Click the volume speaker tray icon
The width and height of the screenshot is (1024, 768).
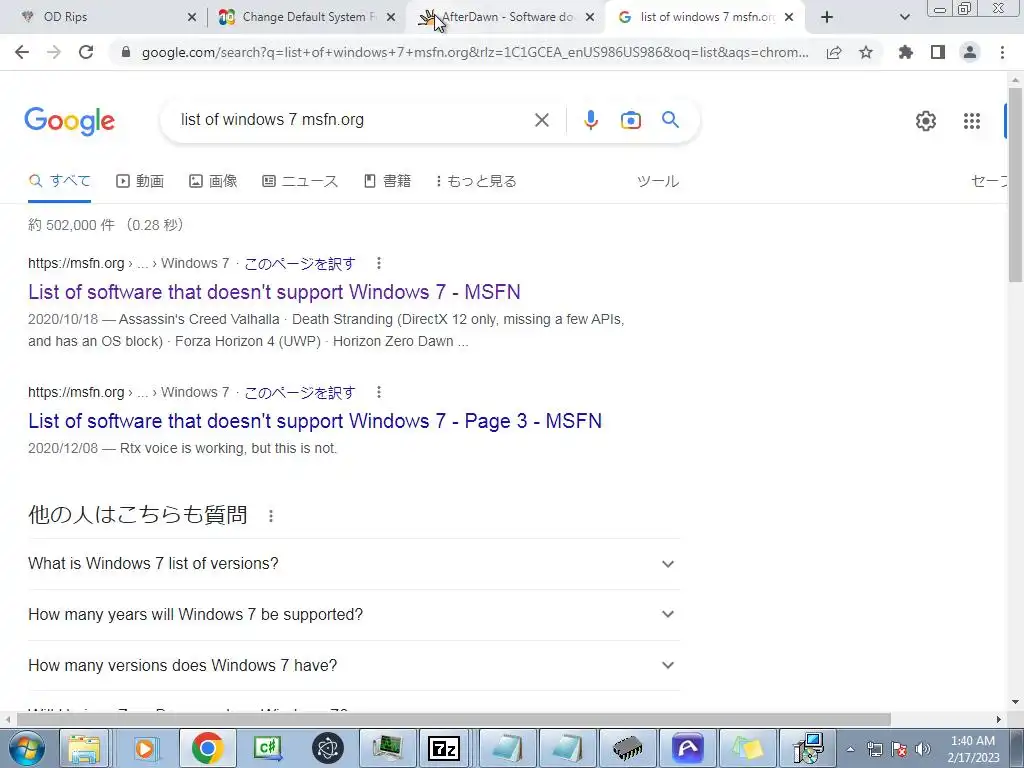tap(922, 749)
